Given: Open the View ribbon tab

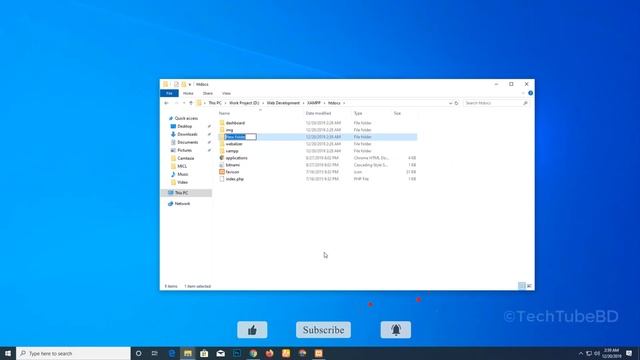Looking at the screenshot, I should click(x=227, y=93).
